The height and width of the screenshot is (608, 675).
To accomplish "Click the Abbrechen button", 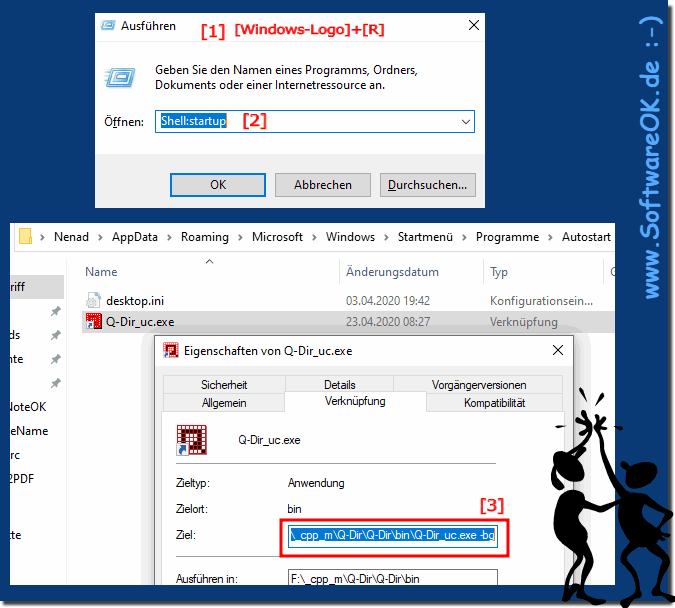I will pyautogui.click(x=323, y=185).
